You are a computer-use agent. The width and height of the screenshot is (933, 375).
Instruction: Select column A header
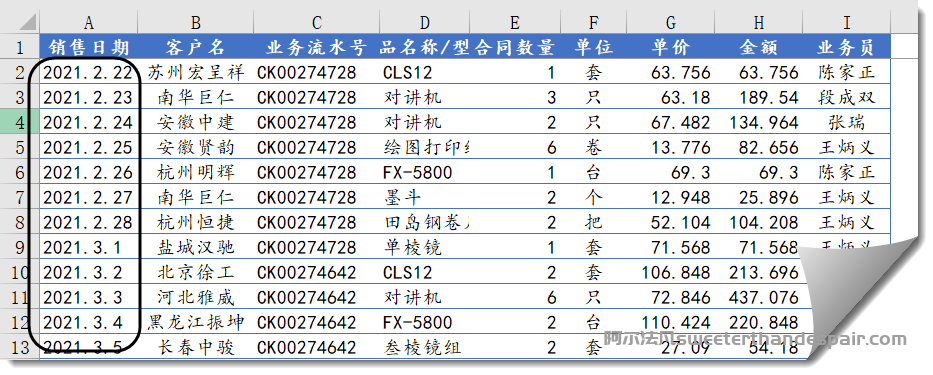[x=89, y=23]
